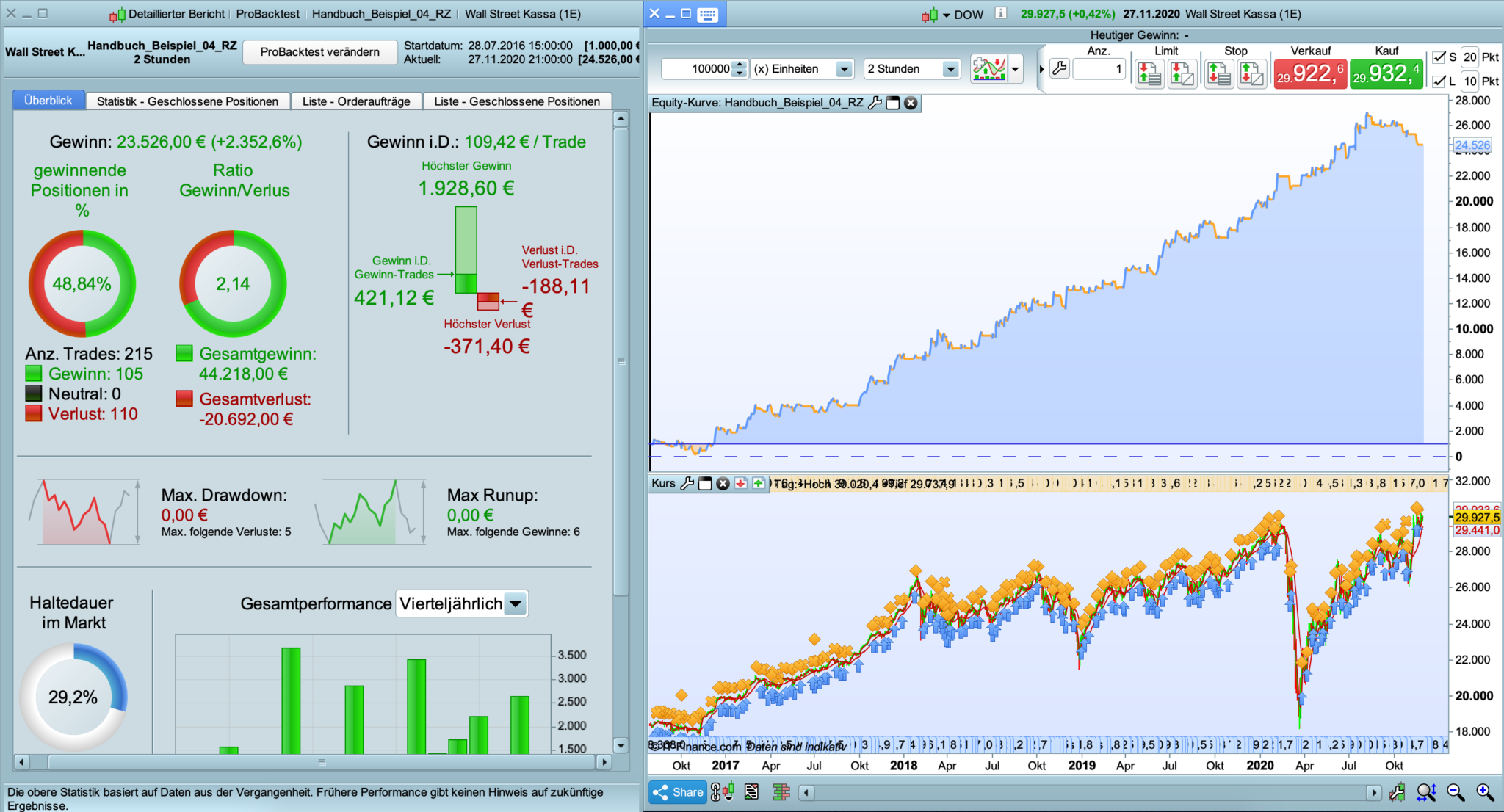Close the Equity-Kurve panel with the X icon
This screenshot has height=812, width=1504.
911,103
